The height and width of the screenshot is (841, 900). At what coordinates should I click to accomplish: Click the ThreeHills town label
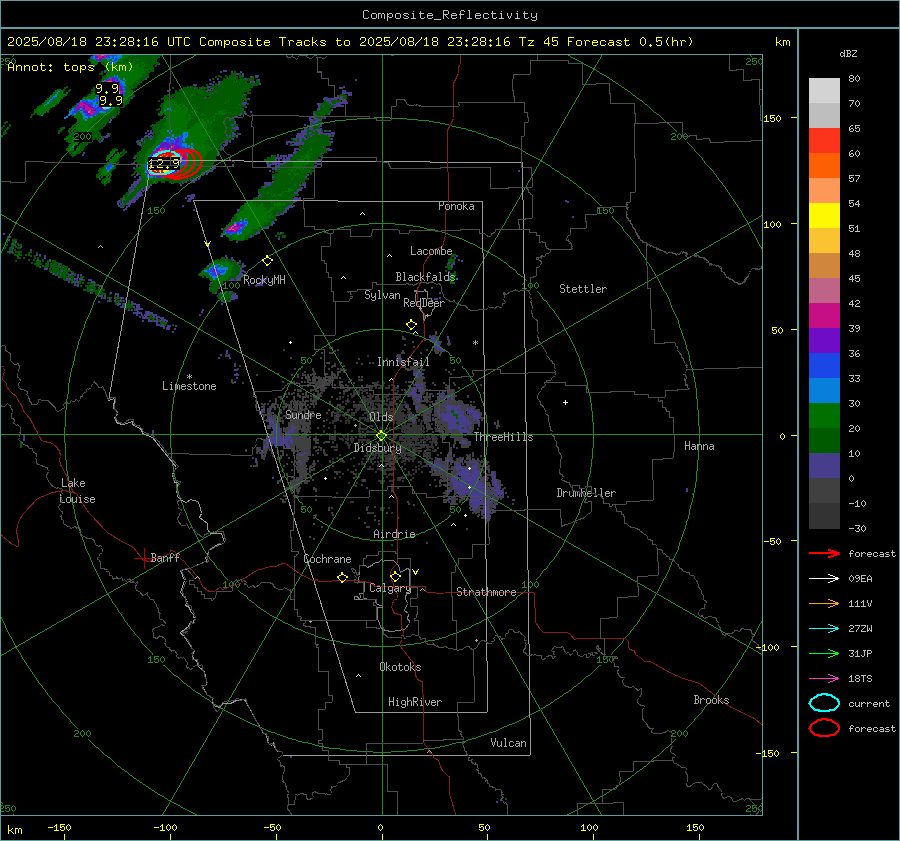503,437
